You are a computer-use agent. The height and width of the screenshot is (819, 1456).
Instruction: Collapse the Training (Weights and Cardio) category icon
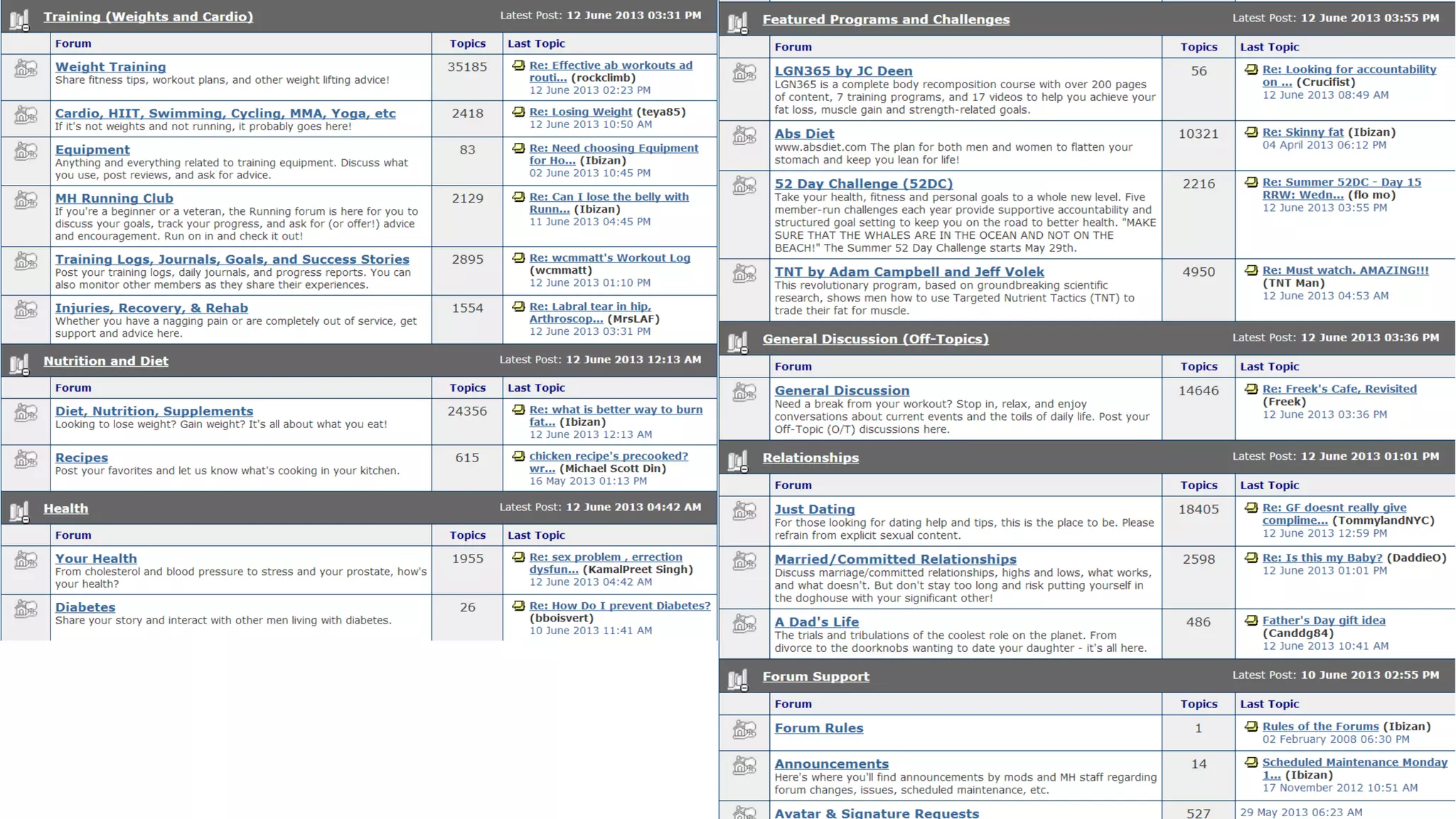pos(20,19)
